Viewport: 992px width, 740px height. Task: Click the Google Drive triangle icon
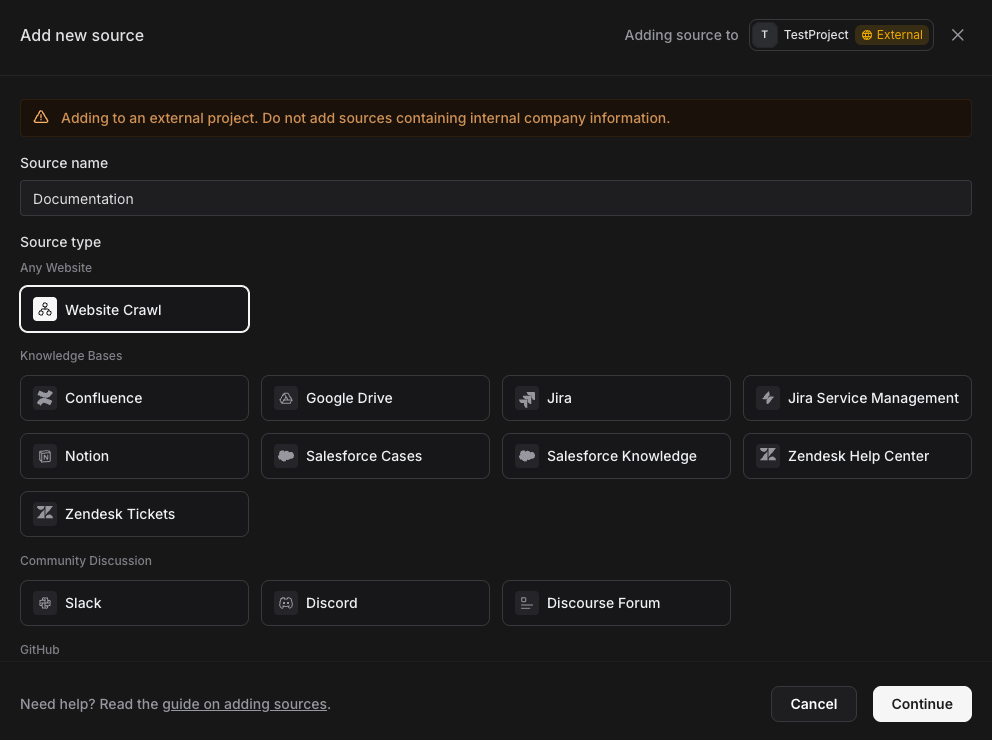click(x=286, y=398)
